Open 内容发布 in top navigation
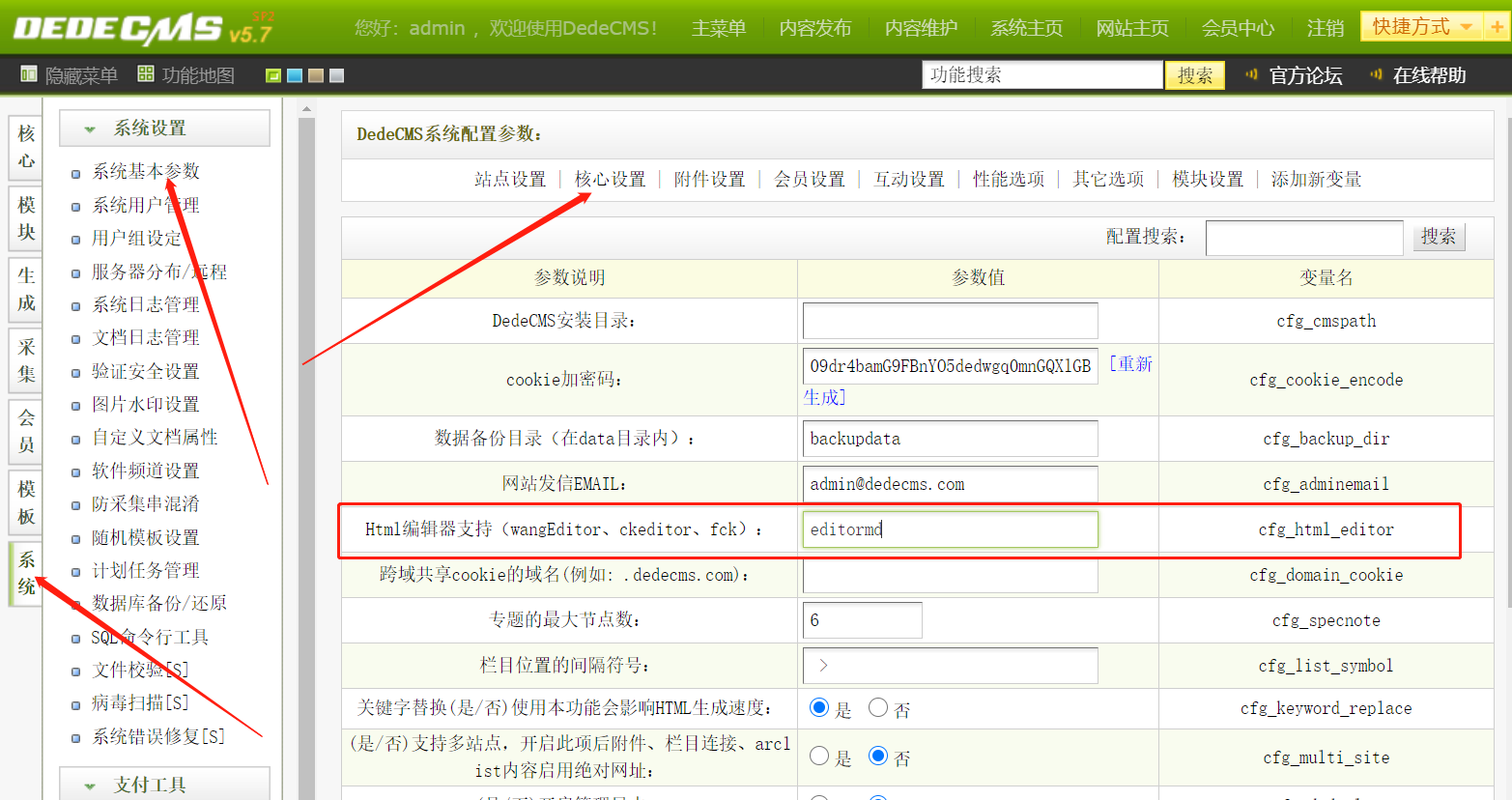 (x=815, y=28)
